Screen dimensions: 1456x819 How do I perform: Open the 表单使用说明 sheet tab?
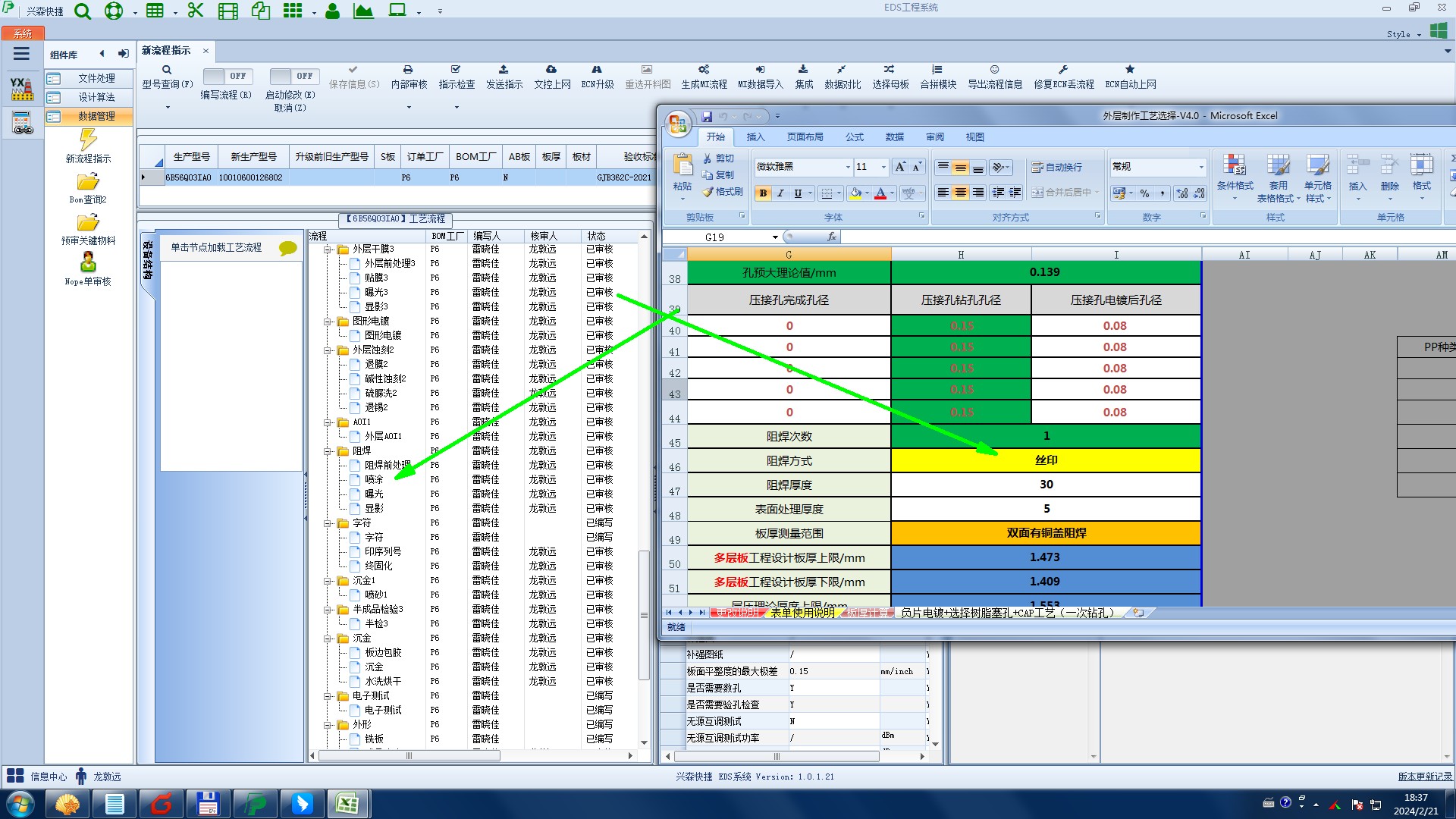[802, 613]
